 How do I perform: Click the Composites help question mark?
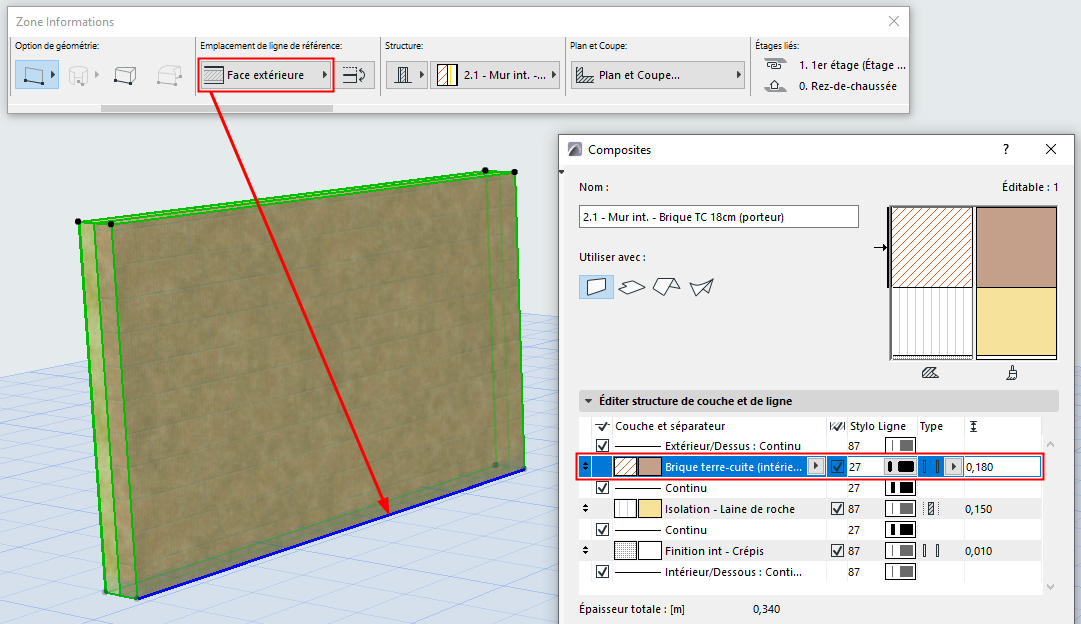(x=1006, y=149)
